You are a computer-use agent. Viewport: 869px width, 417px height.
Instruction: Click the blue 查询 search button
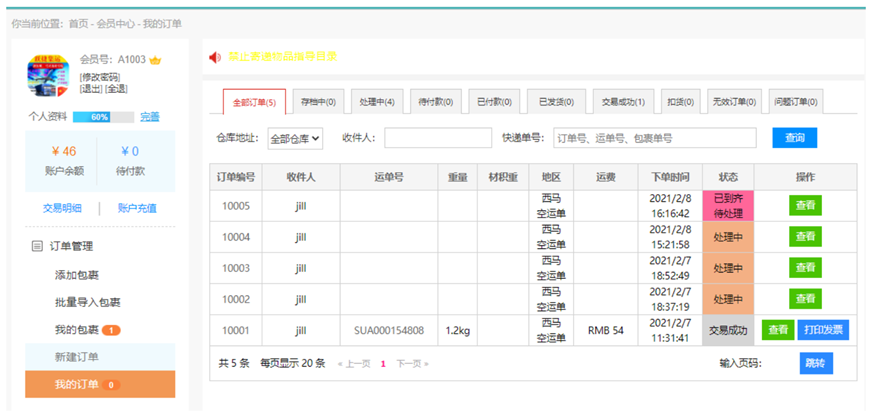794,138
